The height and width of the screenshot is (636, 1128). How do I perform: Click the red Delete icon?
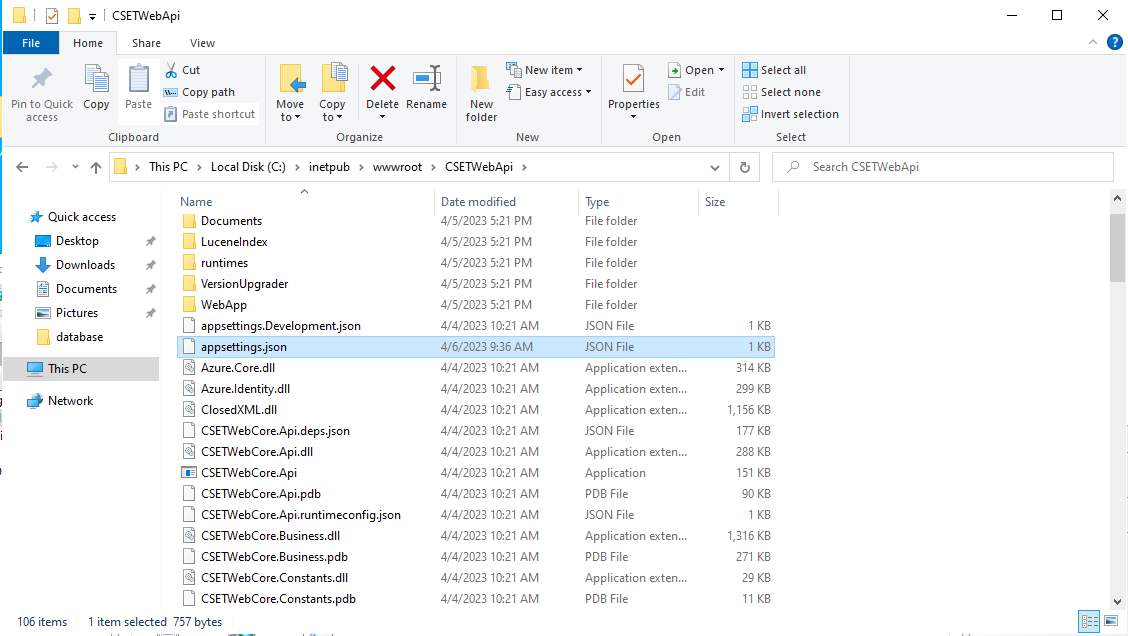click(x=382, y=78)
